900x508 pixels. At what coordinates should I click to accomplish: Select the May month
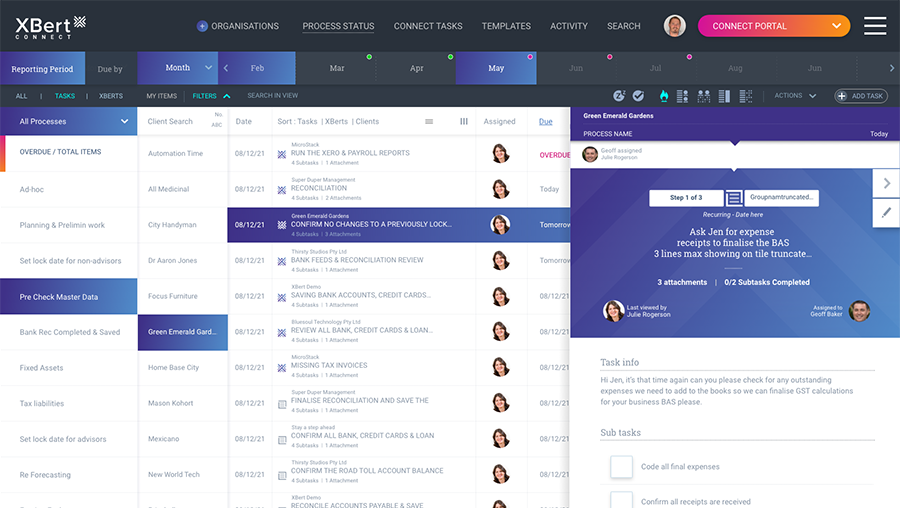(496, 68)
